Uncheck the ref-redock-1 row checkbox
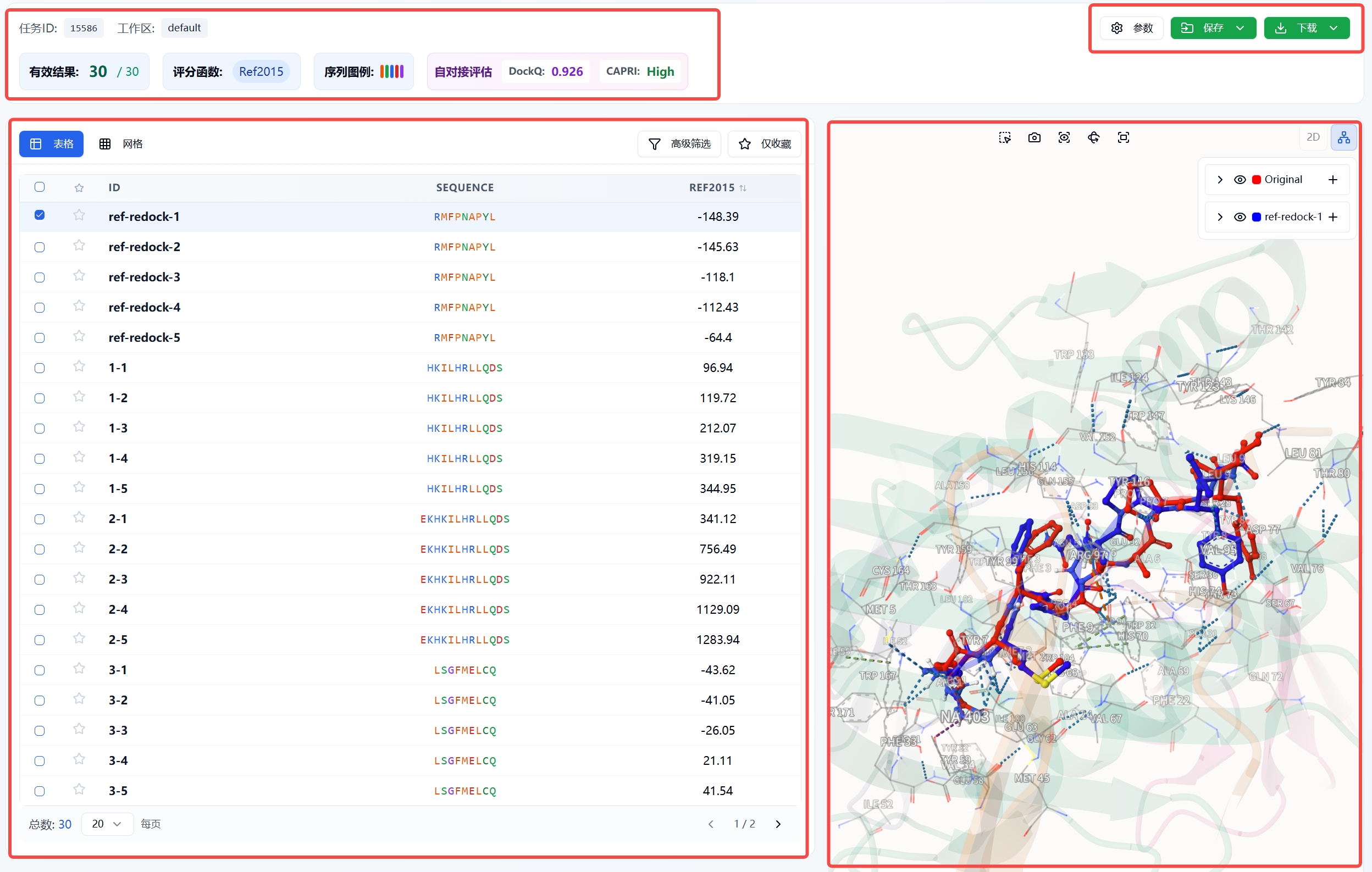This screenshot has width=1372, height=872. tap(40, 215)
